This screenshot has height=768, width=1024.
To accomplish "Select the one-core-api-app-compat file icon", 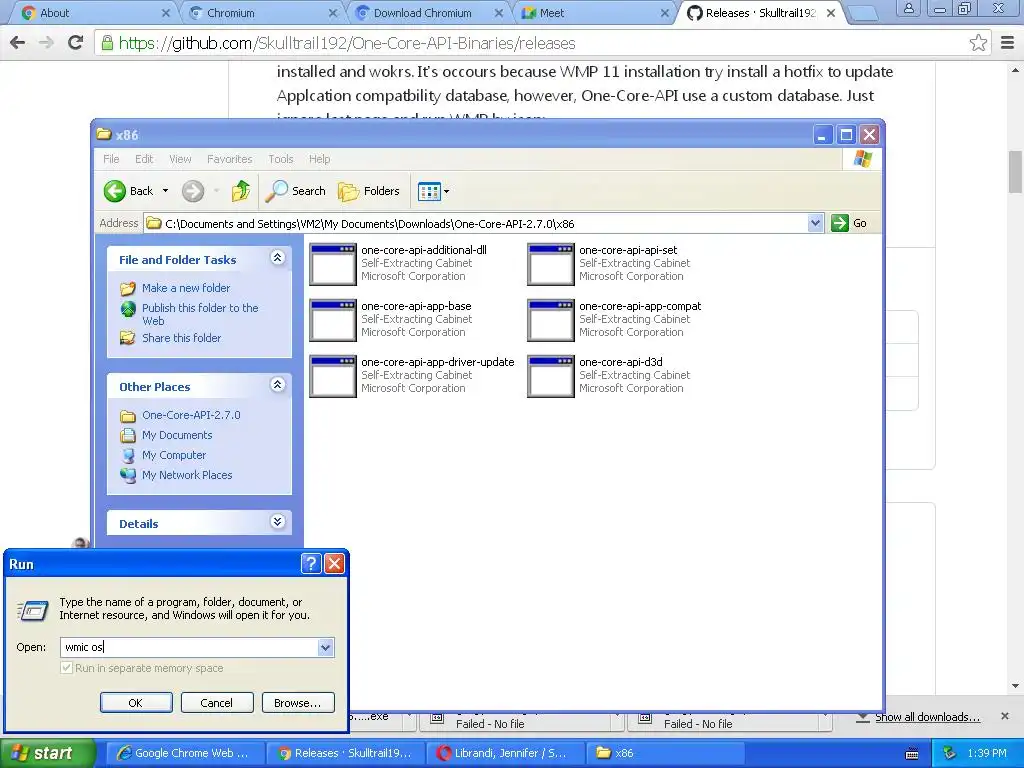I will point(551,320).
